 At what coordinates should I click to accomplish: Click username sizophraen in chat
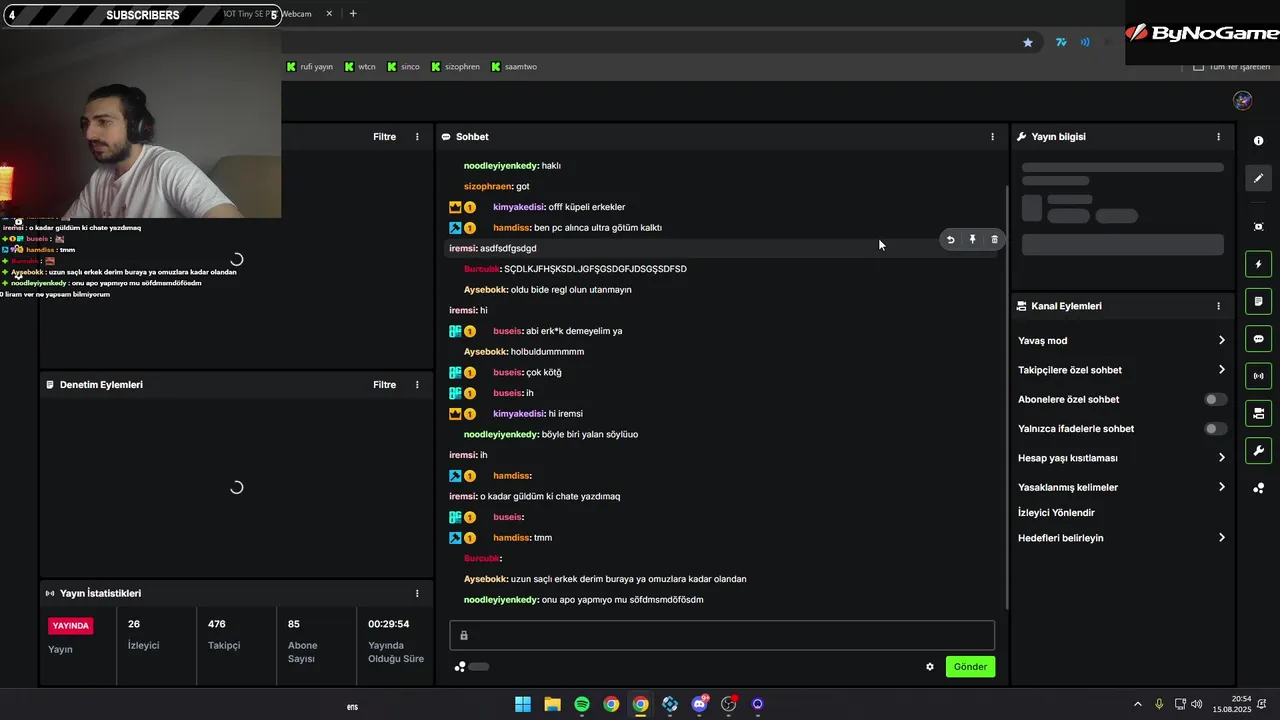(x=488, y=187)
